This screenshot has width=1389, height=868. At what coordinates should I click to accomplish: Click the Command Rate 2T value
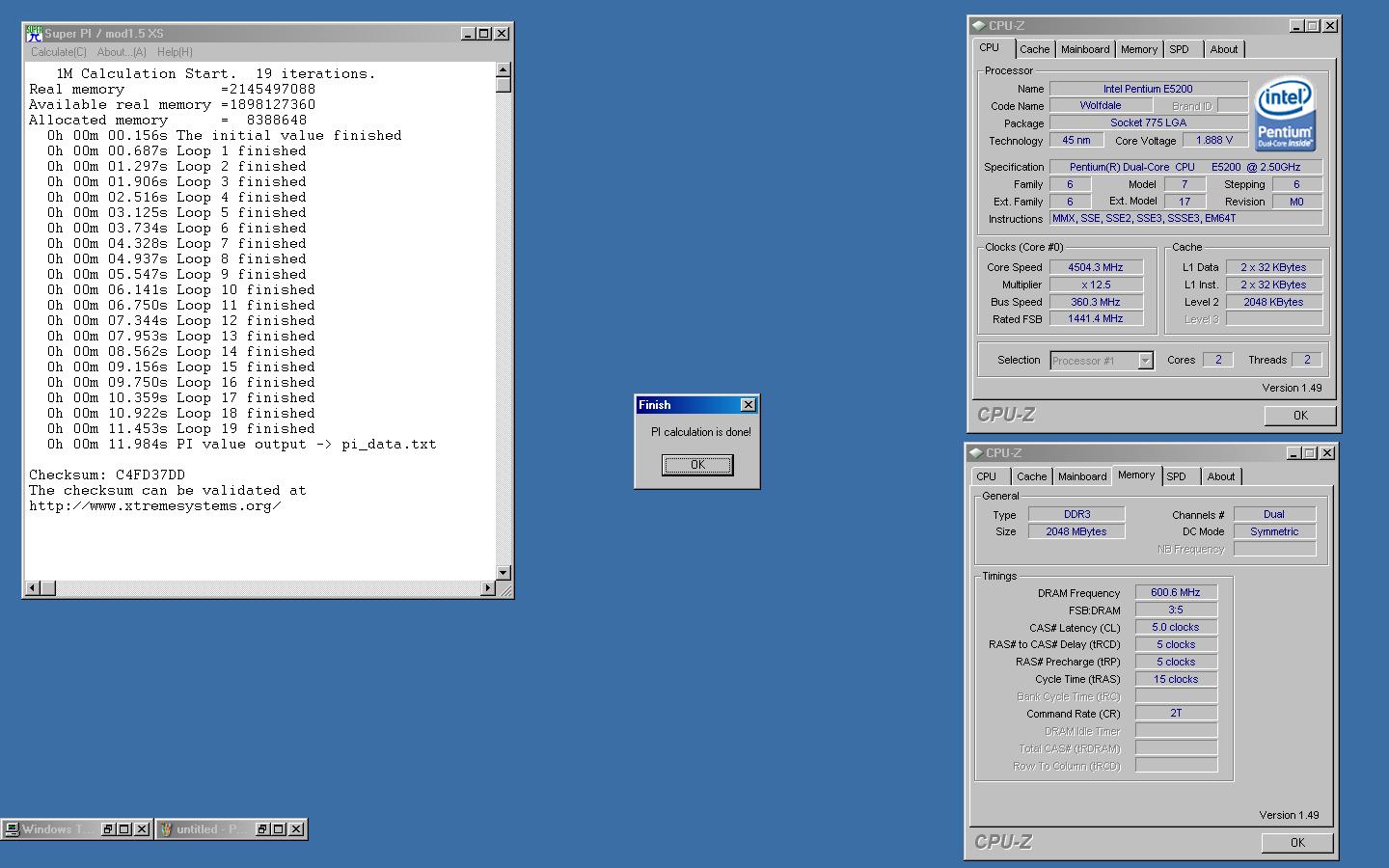[1176, 714]
